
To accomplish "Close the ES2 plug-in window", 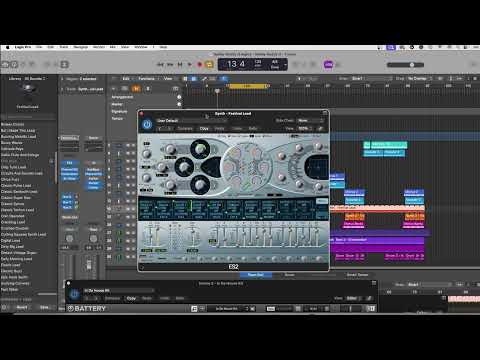I will (141, 114).
